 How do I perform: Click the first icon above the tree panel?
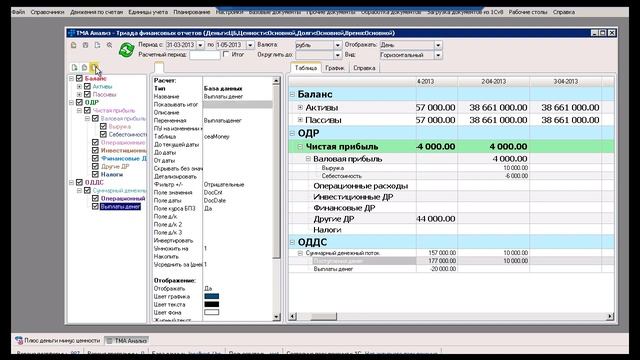74,67
